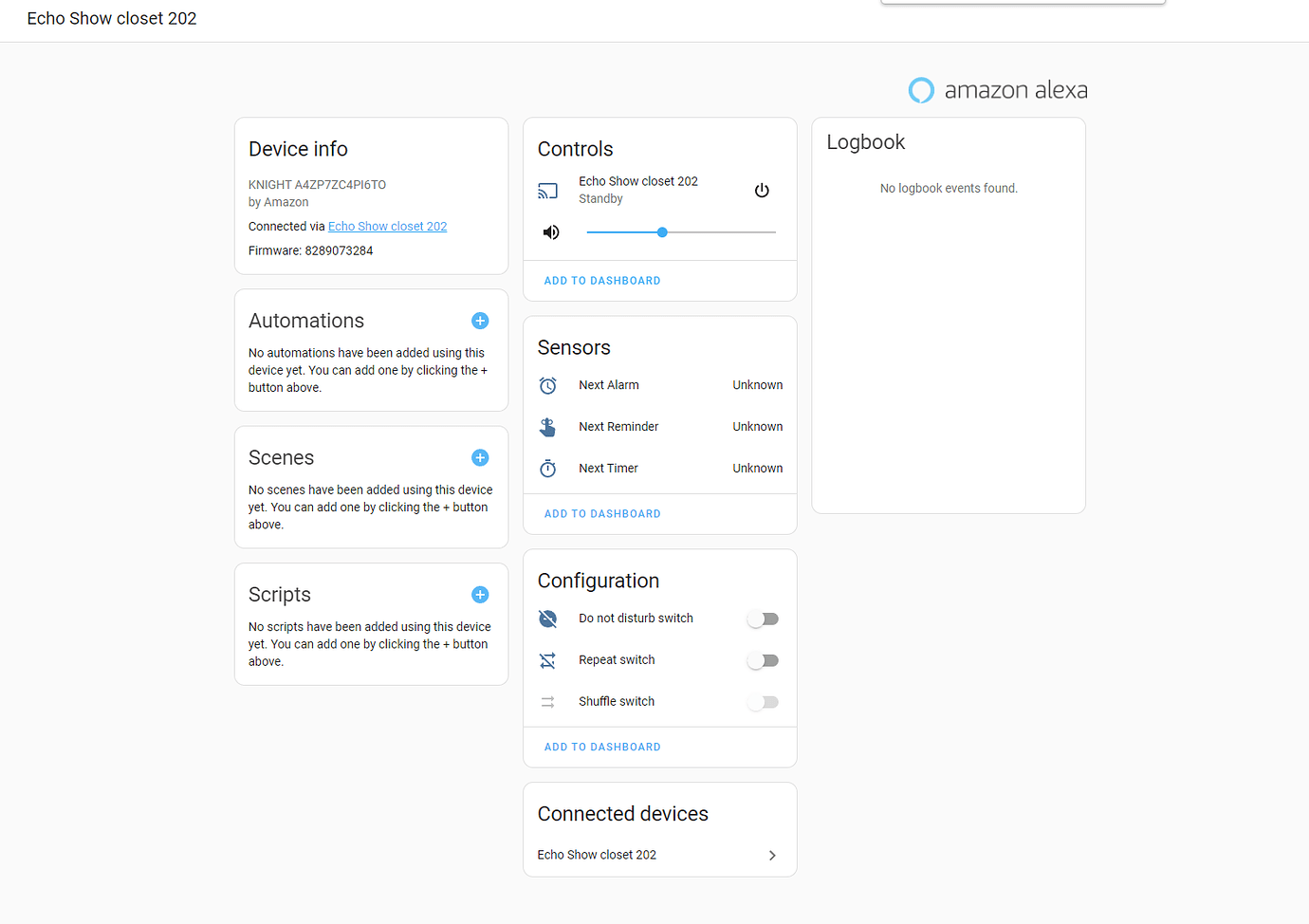Click the Do not disturb switch label
Viewport: 1309px width, 924px height.
click(636, 619)
